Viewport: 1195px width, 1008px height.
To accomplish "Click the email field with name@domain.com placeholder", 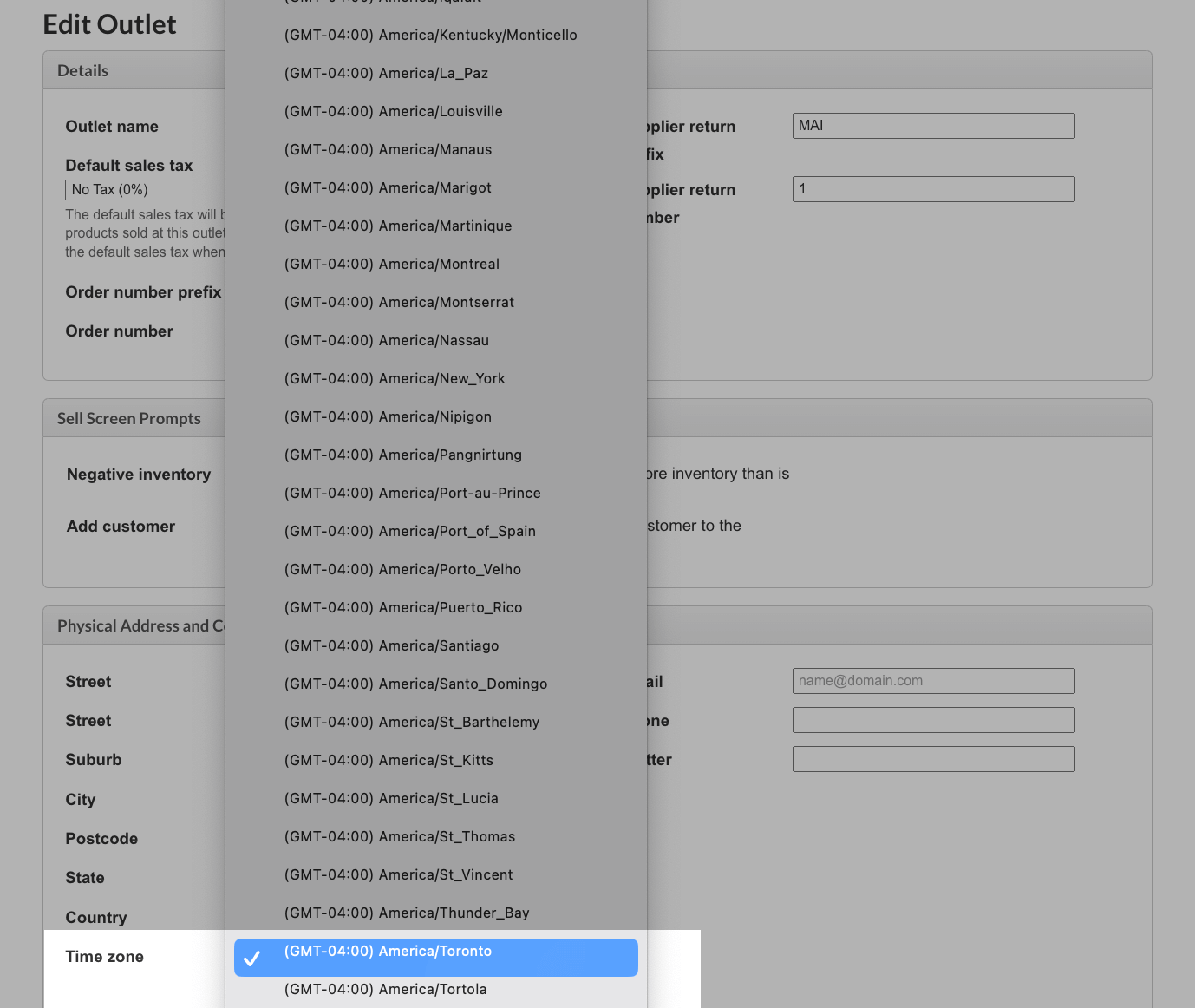I will pyautogui.click(x=933, y=681).
